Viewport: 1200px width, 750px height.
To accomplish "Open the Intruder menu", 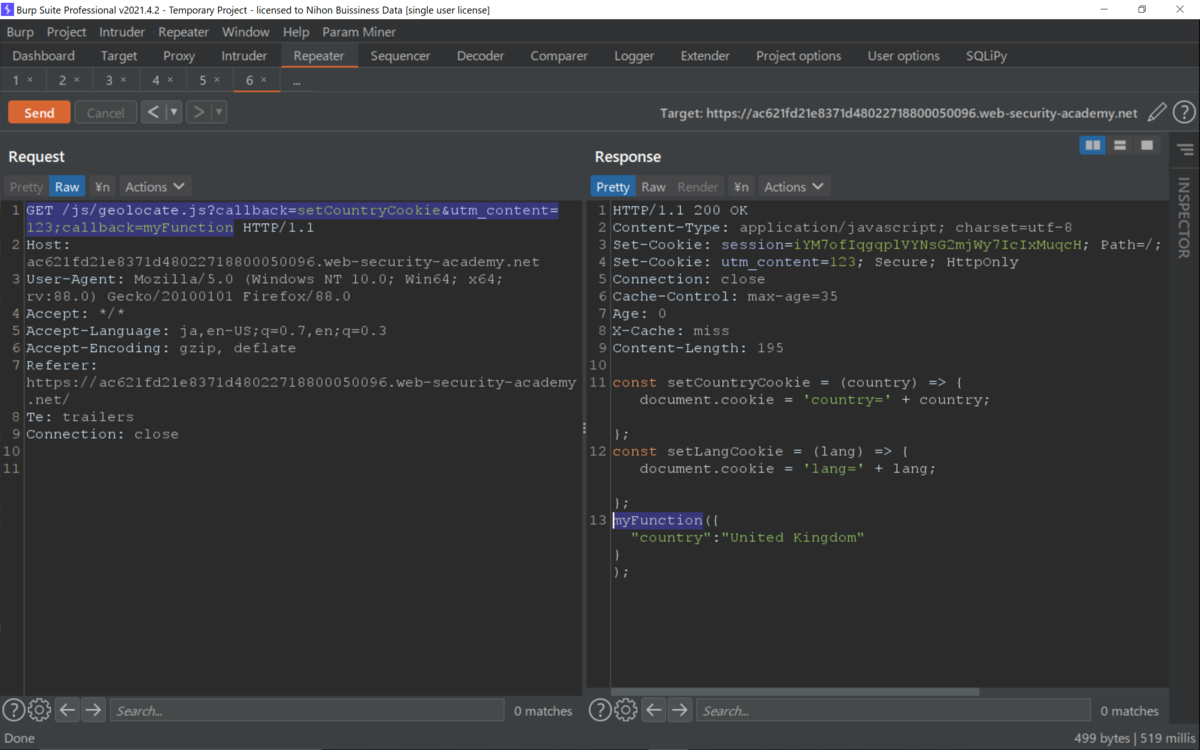I will (x=122, y=32).
